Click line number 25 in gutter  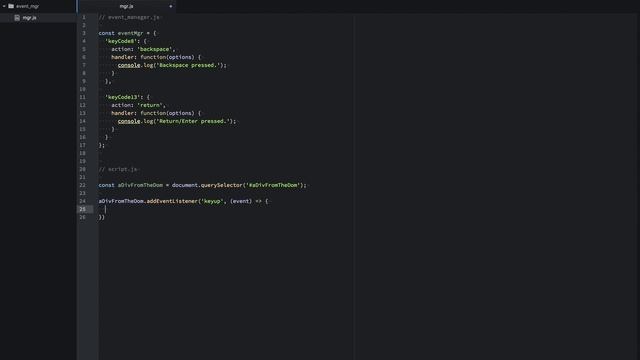(x=82, y=209)
